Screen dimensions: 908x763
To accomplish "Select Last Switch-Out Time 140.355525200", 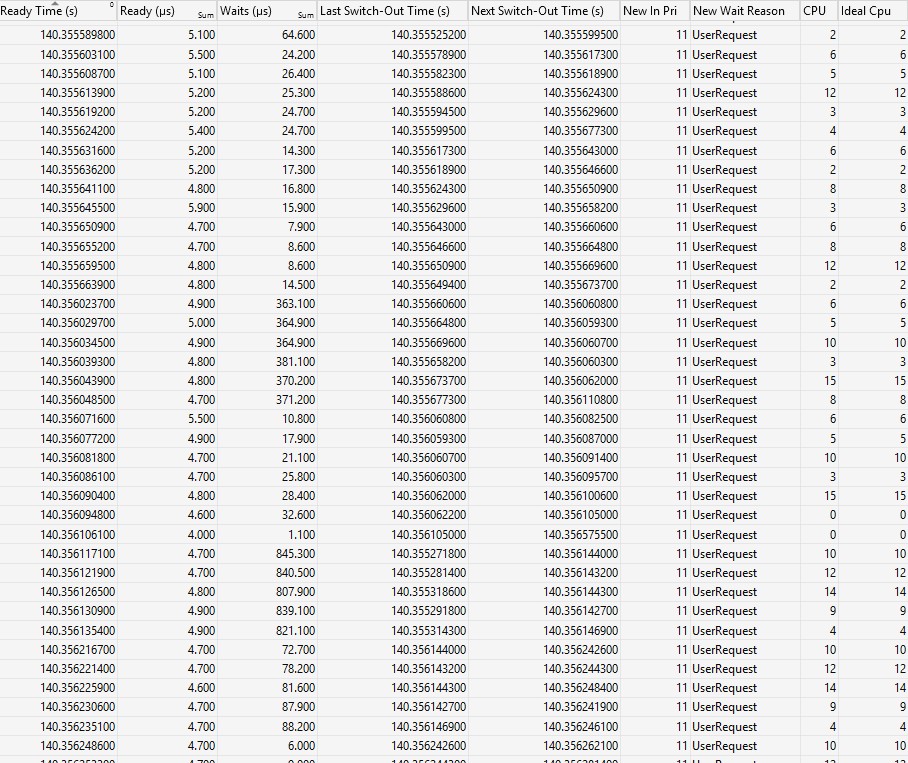I will click(429, 35).
